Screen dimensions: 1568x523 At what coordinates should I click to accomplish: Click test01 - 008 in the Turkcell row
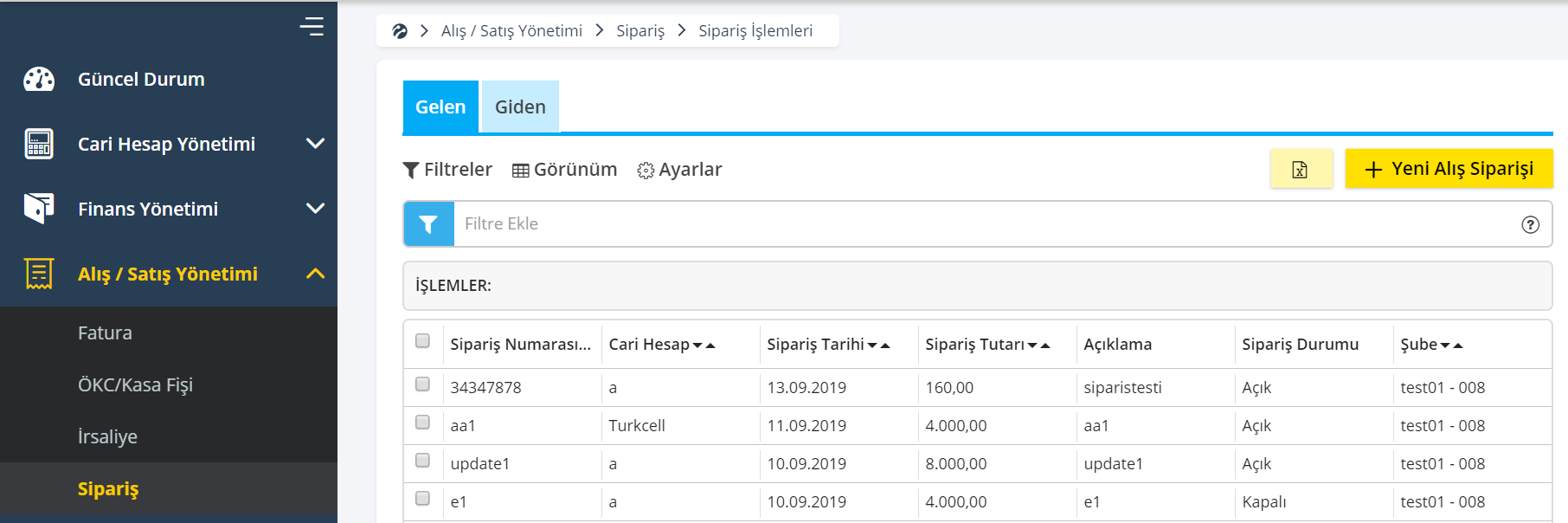(1443, 426)
